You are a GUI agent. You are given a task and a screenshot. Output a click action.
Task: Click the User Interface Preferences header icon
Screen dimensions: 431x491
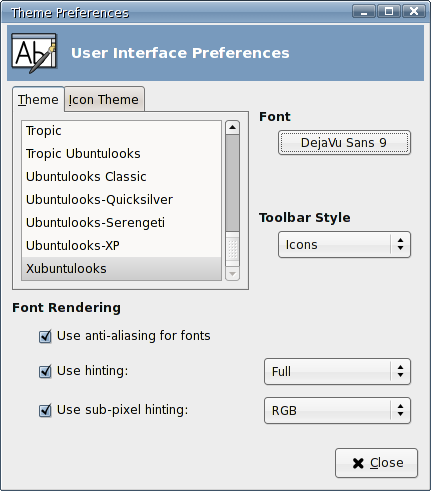(34, 53)
